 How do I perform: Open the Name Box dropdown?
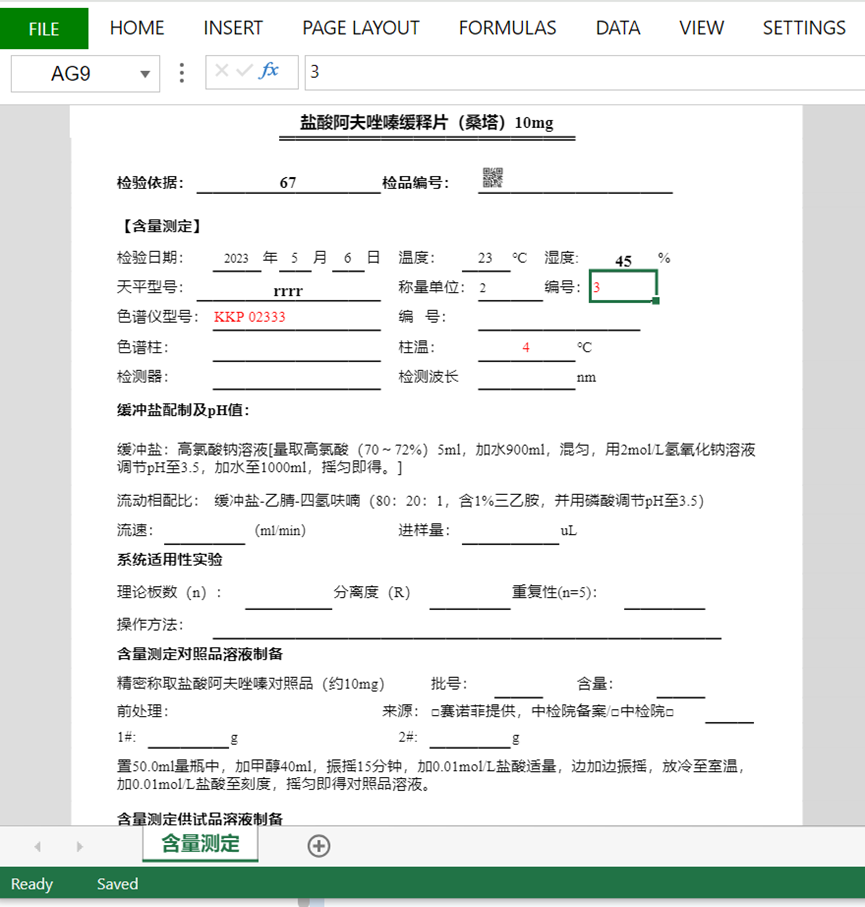click(143, 72)
